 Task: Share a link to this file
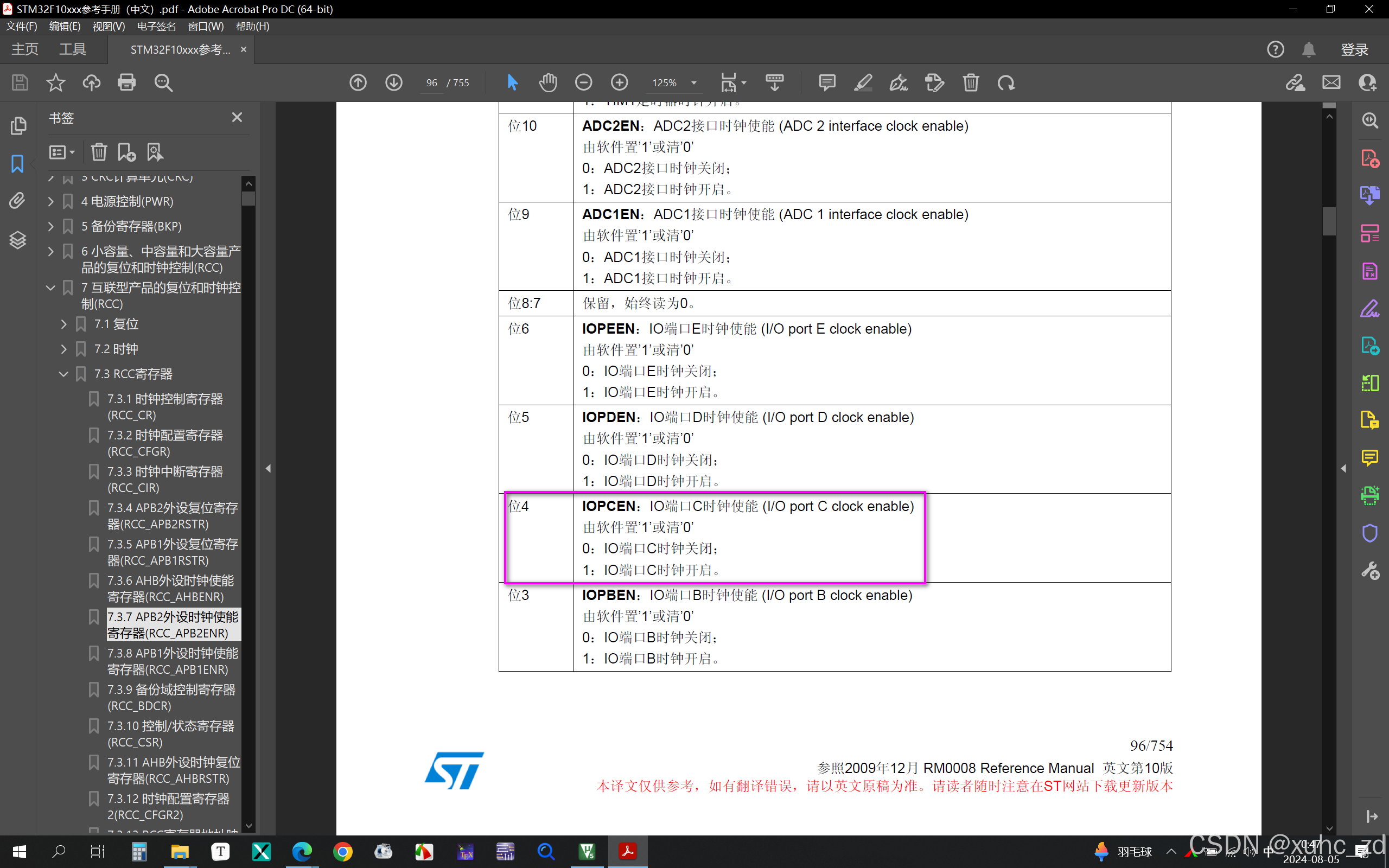[x=1296, y=82]
